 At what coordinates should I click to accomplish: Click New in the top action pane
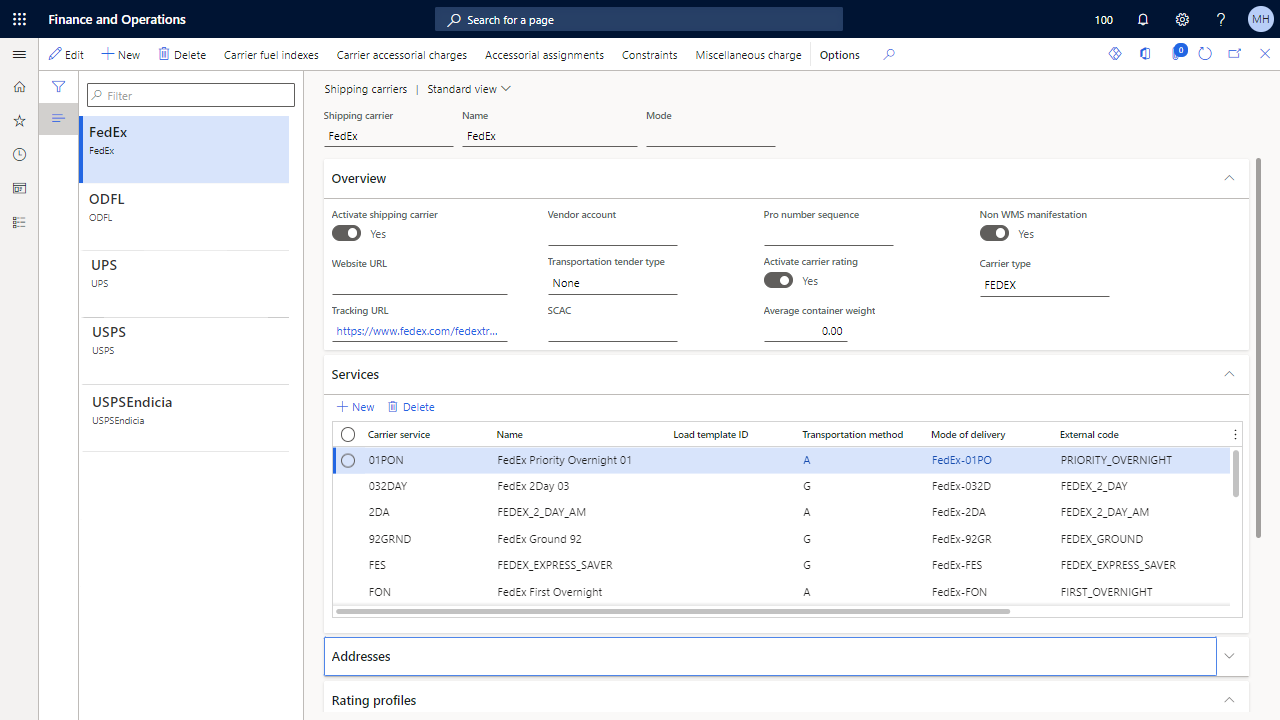(x=121, y=55)
